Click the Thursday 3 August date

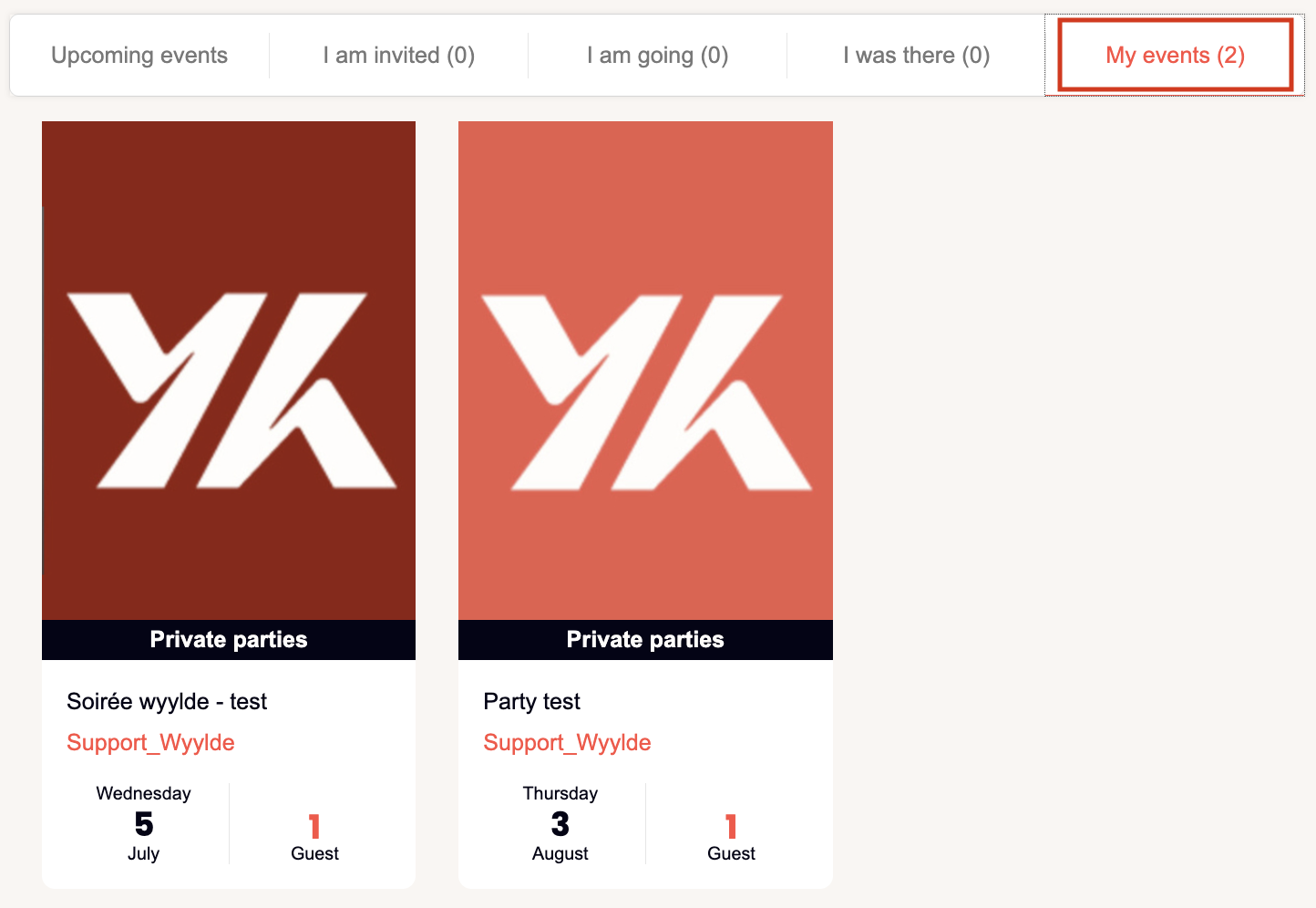560,823
